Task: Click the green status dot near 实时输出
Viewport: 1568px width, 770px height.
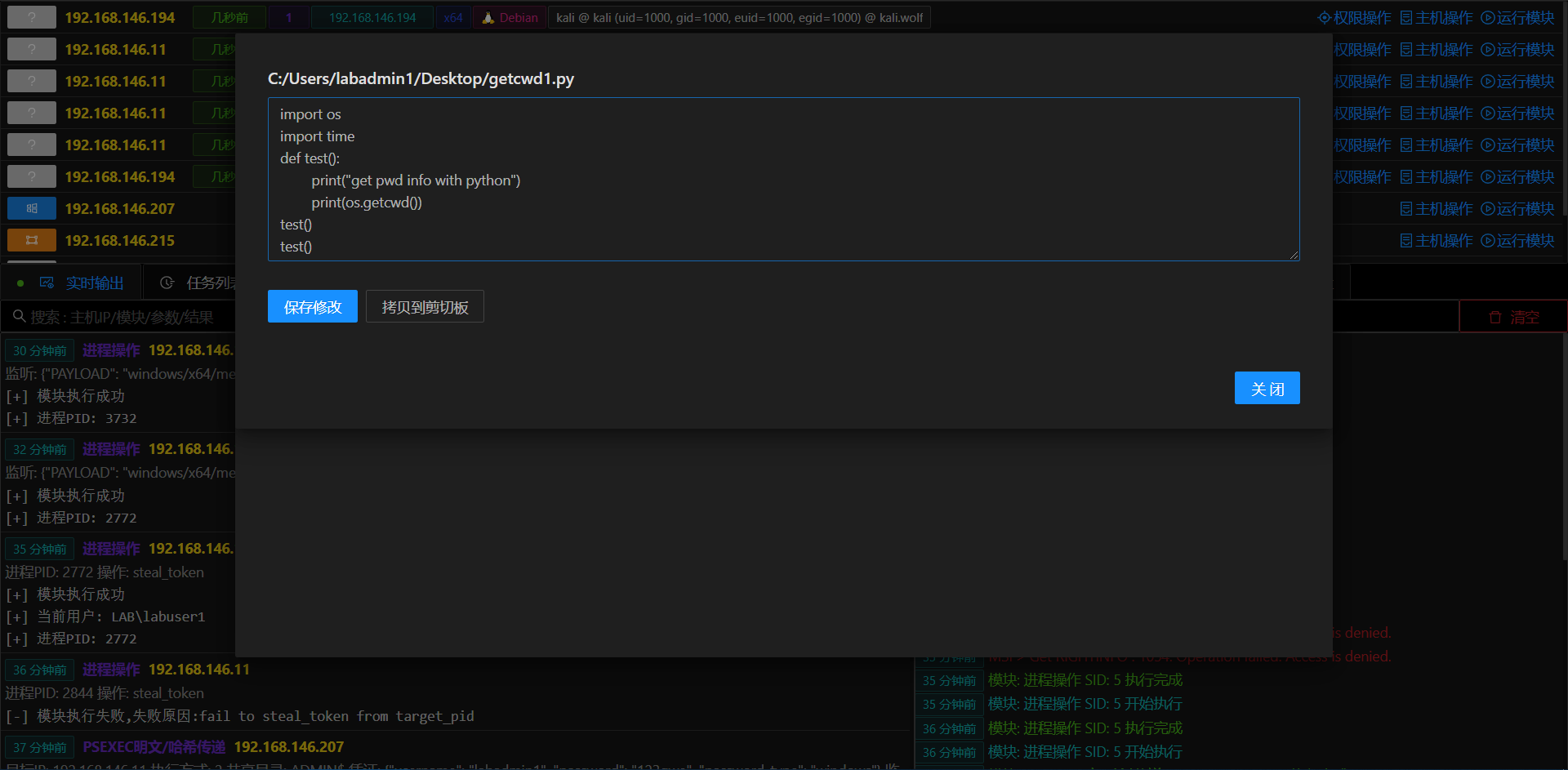Action: tap(20, 283)
